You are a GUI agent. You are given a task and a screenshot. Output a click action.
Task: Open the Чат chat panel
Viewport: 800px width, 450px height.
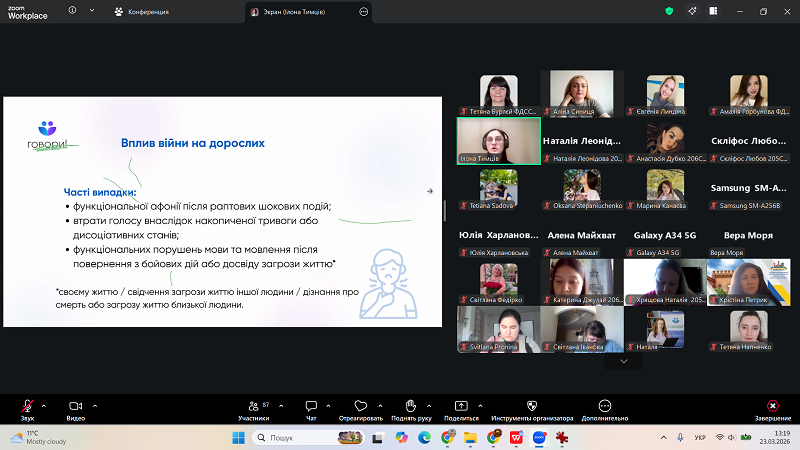coord(310,407)
